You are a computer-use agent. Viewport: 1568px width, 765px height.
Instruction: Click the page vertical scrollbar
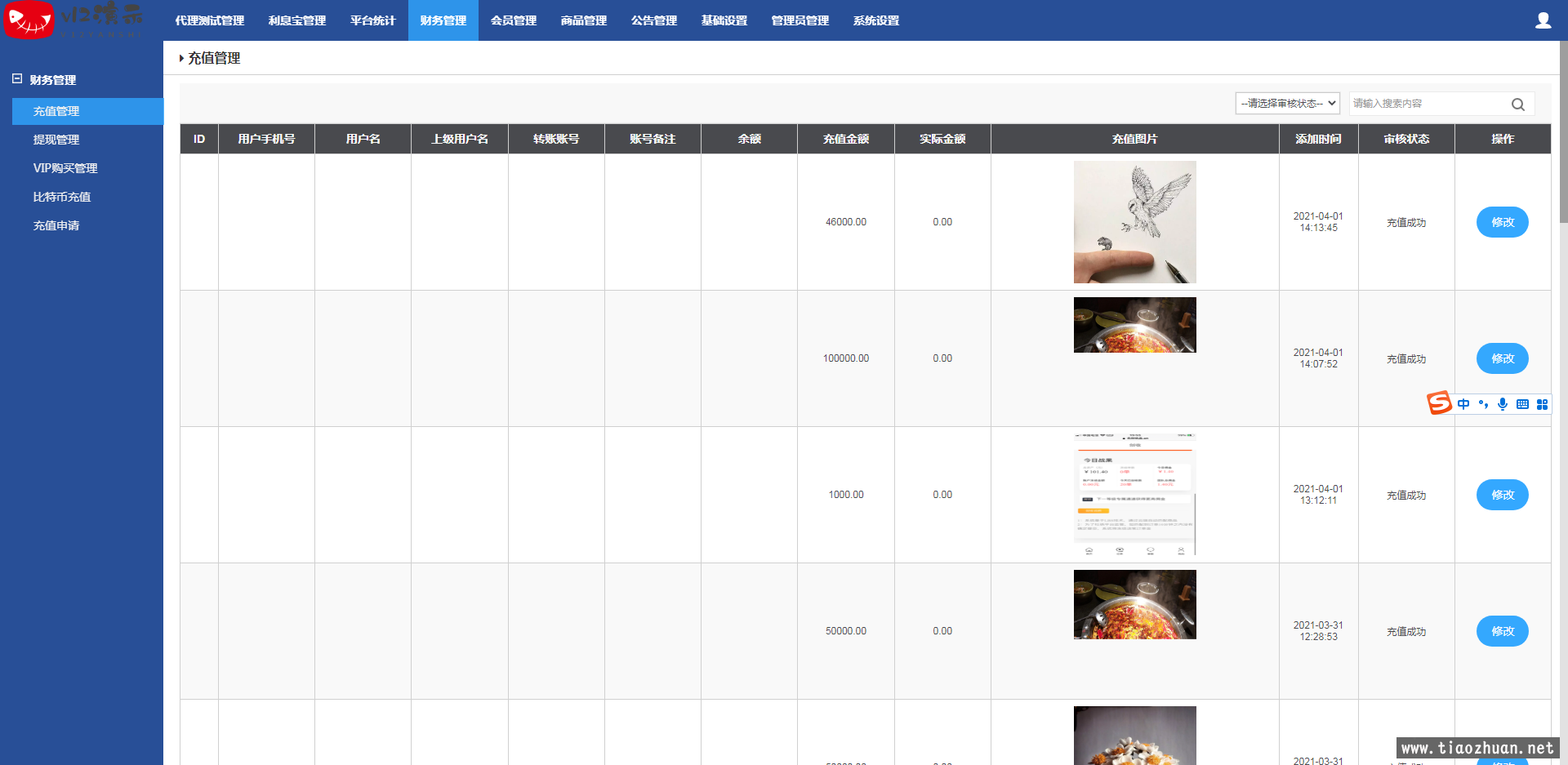1563,131
